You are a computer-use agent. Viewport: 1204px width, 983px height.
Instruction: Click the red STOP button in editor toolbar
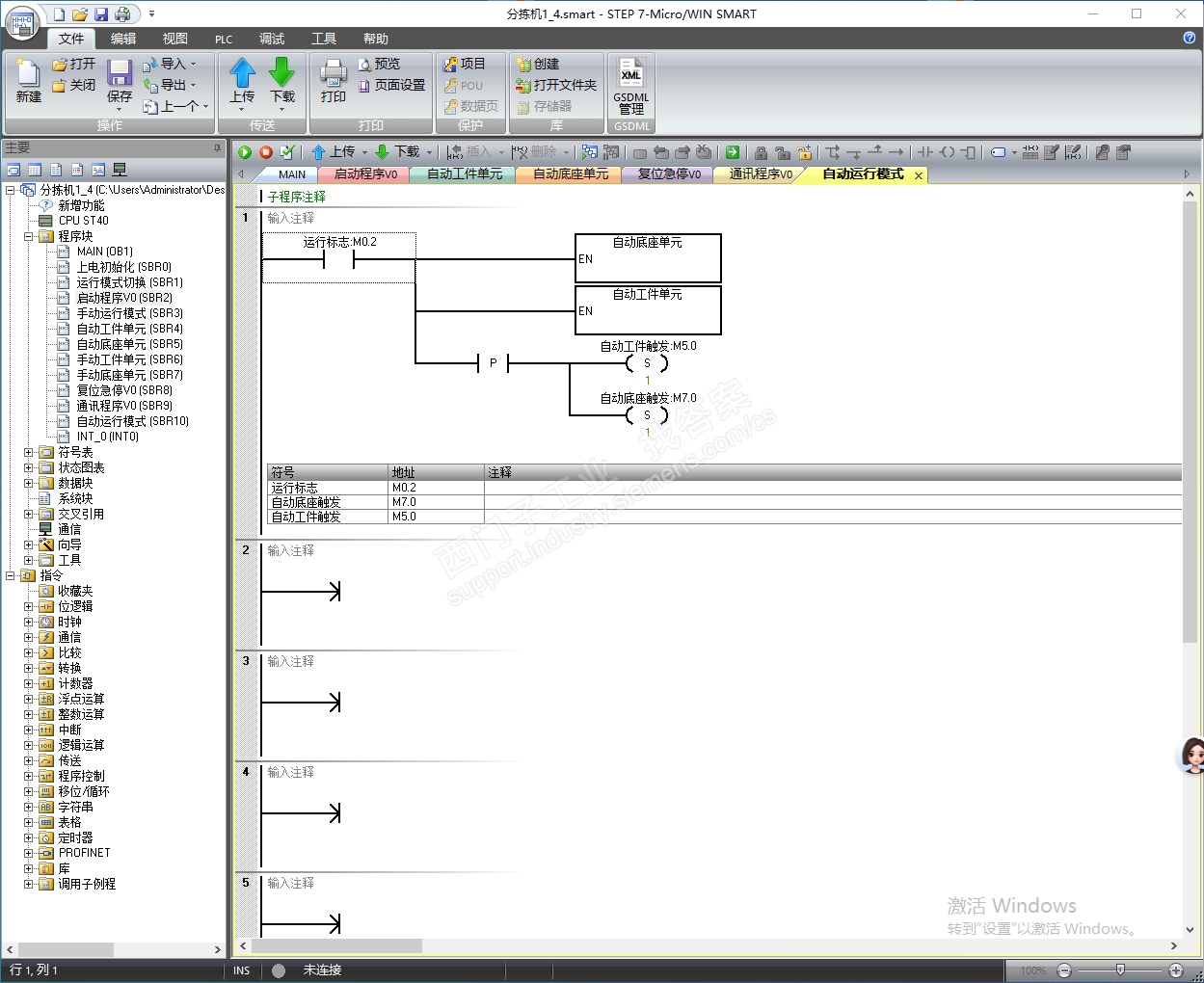(266, 152)
